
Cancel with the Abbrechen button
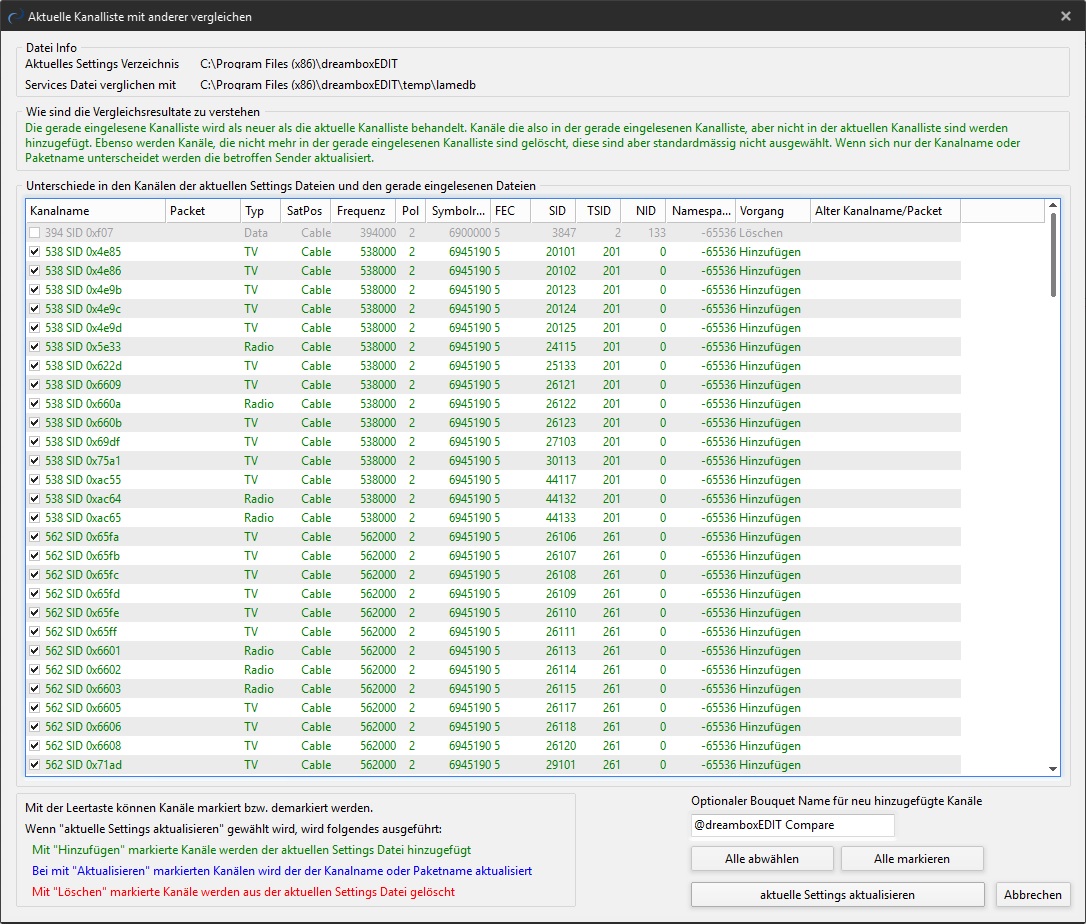click(x=1033, y=895)
